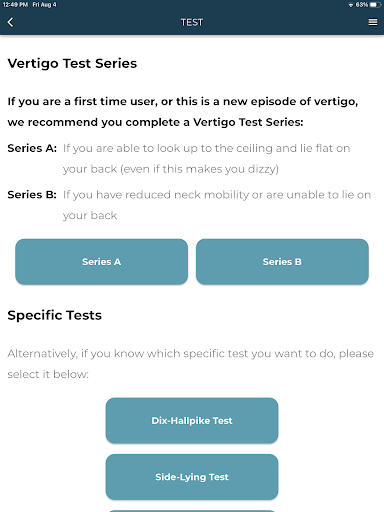Click the Vertigo Test Series heading

(x=72, y=64)
